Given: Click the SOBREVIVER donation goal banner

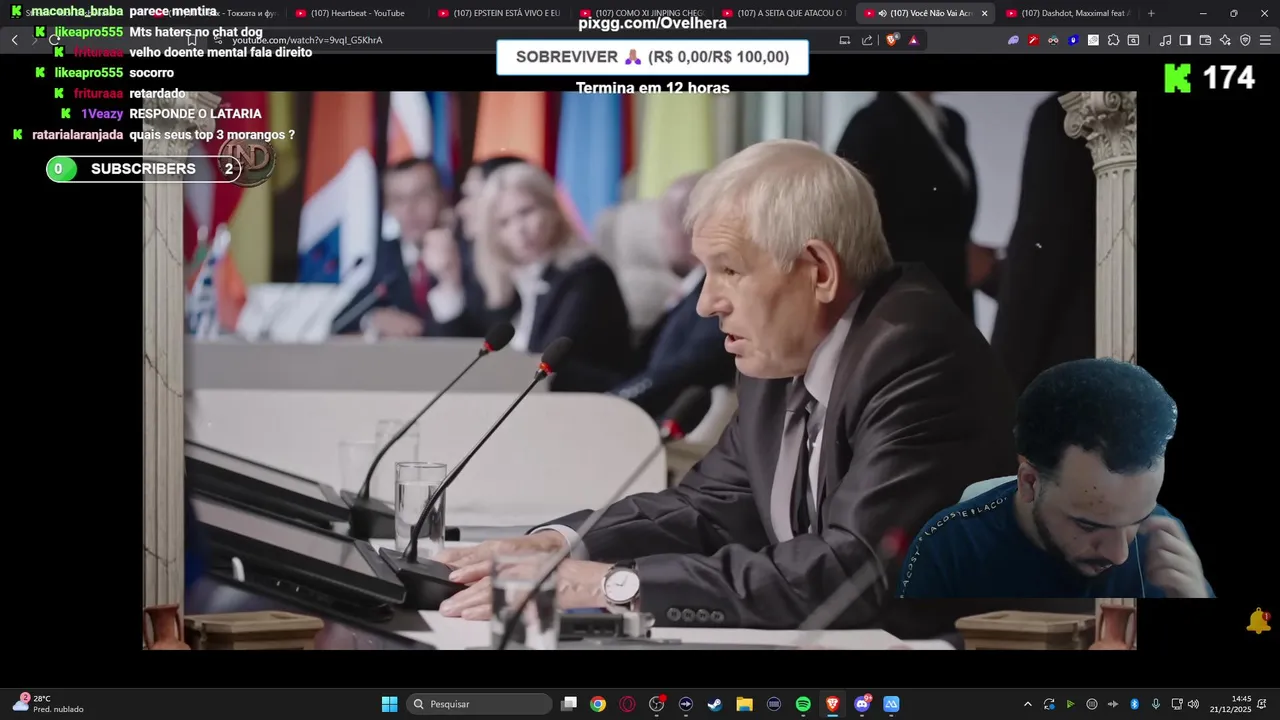Looking at the screenshot, I should click(x=652, y=57).
